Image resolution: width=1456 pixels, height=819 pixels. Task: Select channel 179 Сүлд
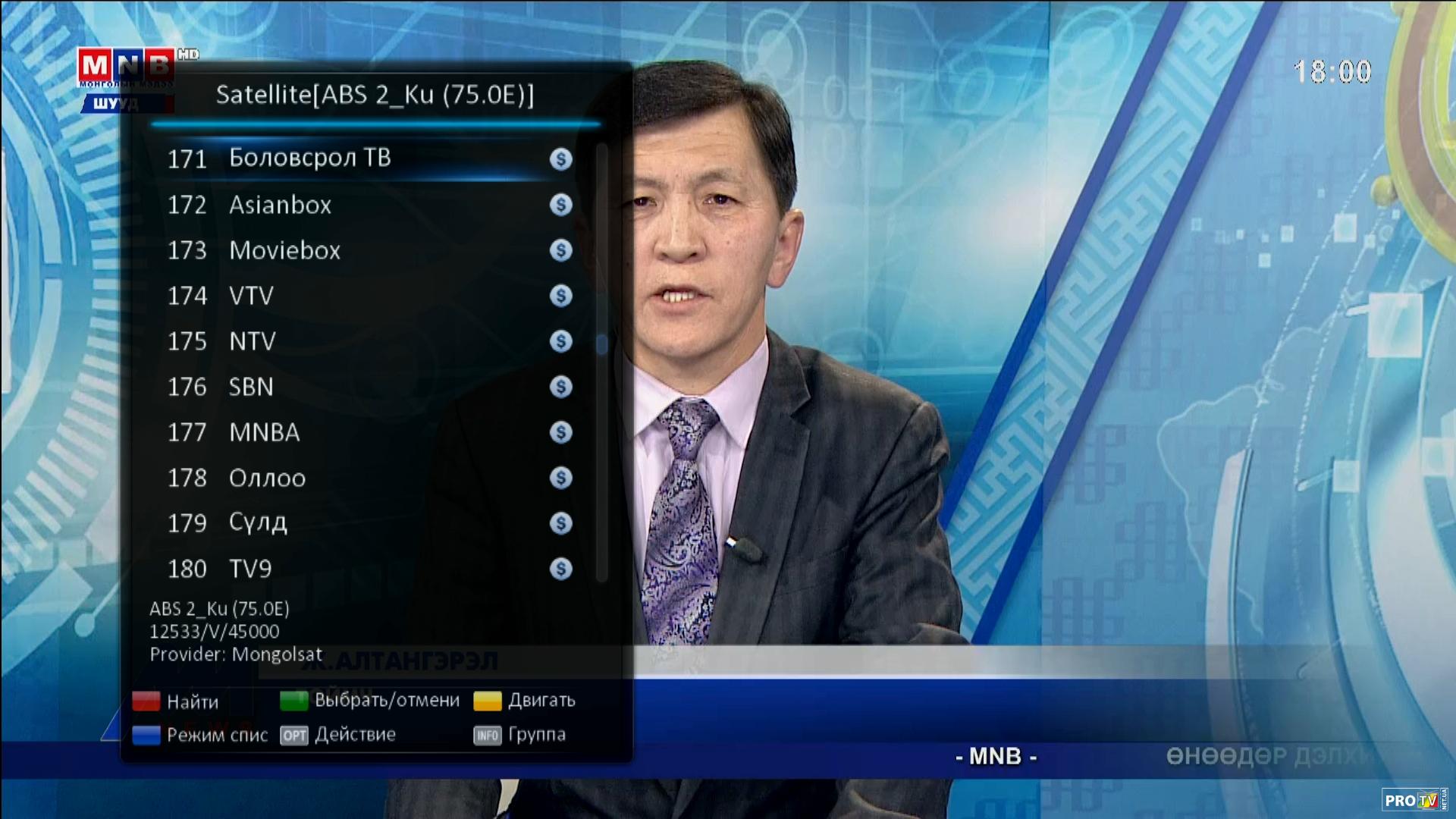[258, 523]
